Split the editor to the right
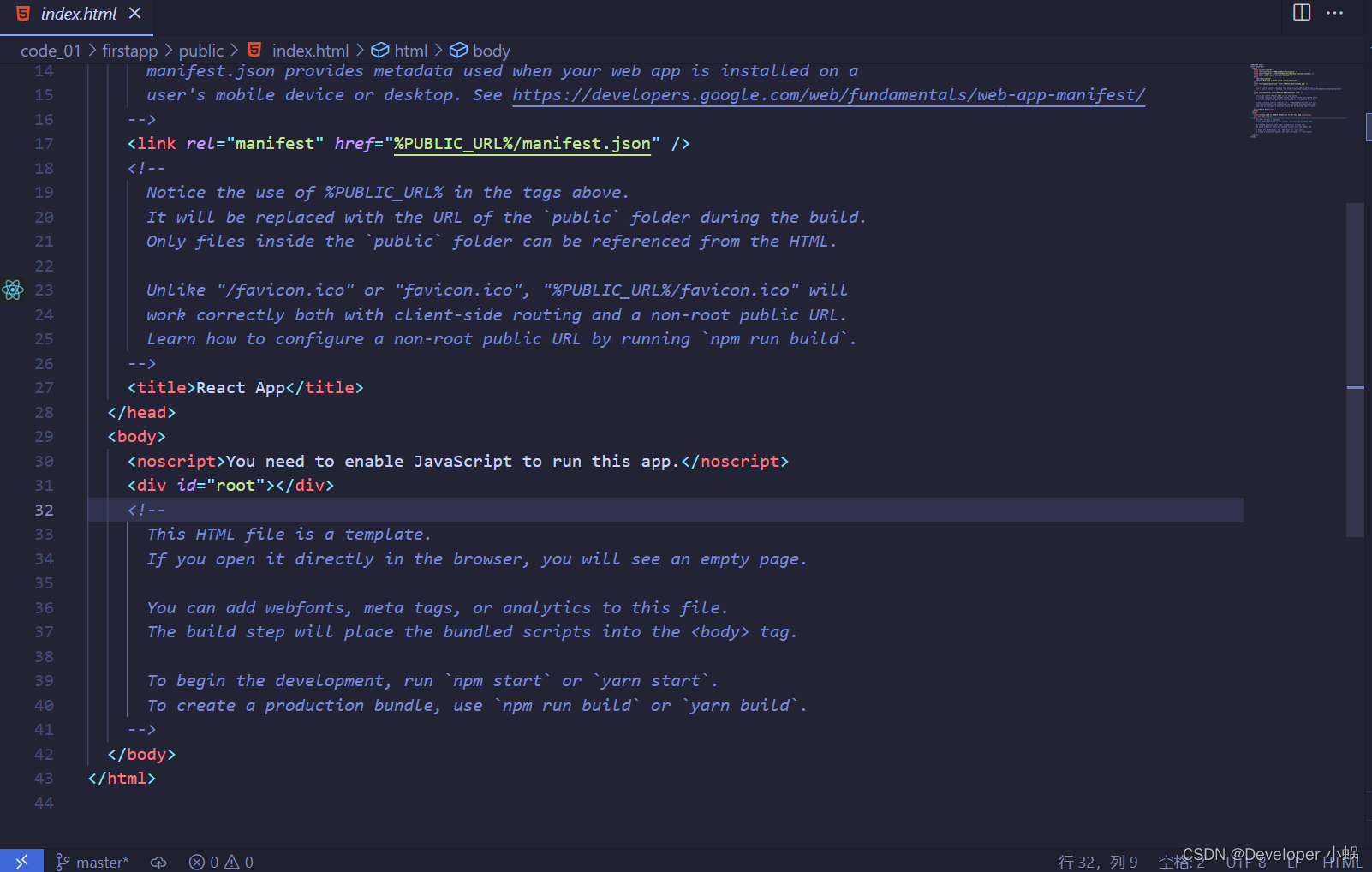 pyautogui.click(x=1302, y=13)
